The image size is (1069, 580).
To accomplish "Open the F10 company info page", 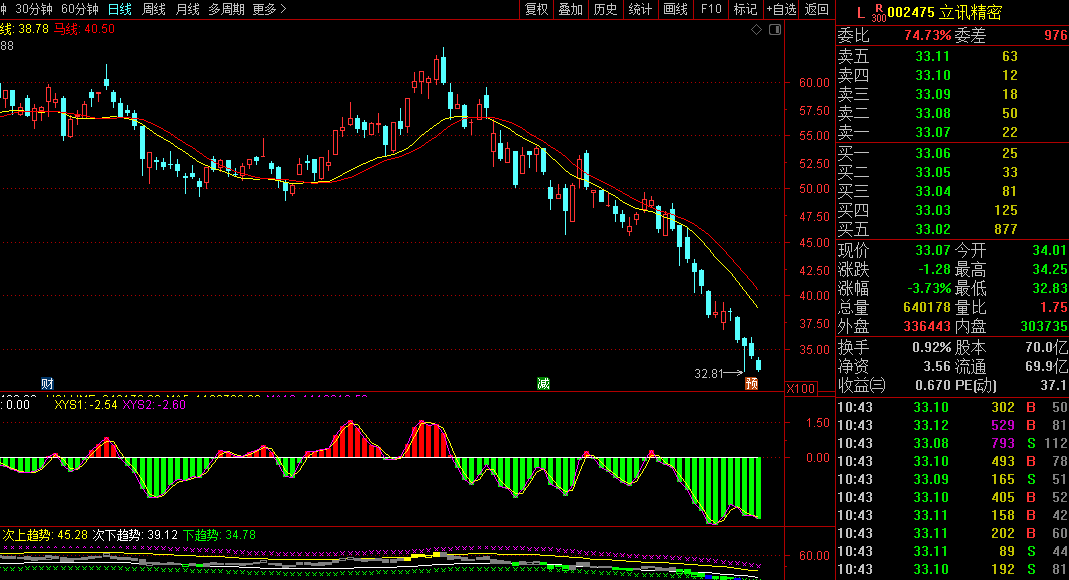I will coord(711,10).
